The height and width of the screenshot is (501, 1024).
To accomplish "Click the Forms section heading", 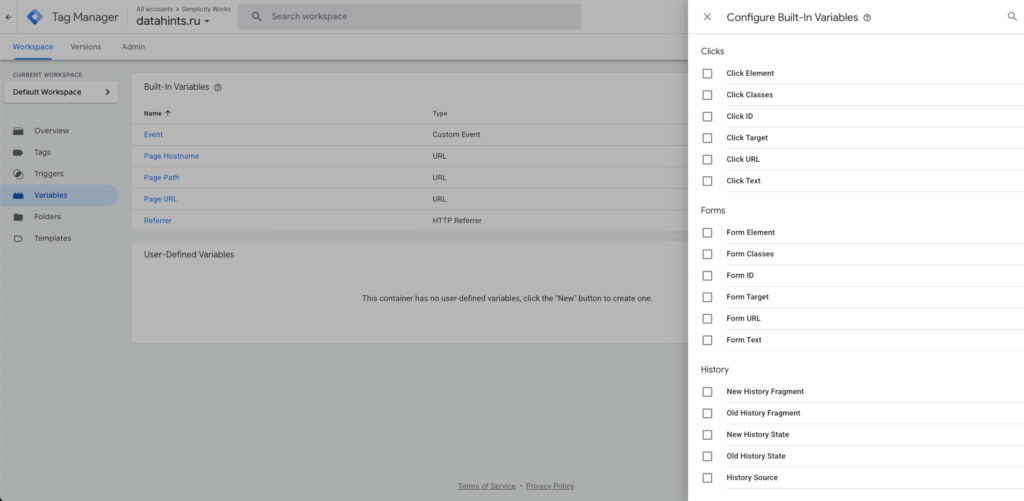I will coord(712,210).
